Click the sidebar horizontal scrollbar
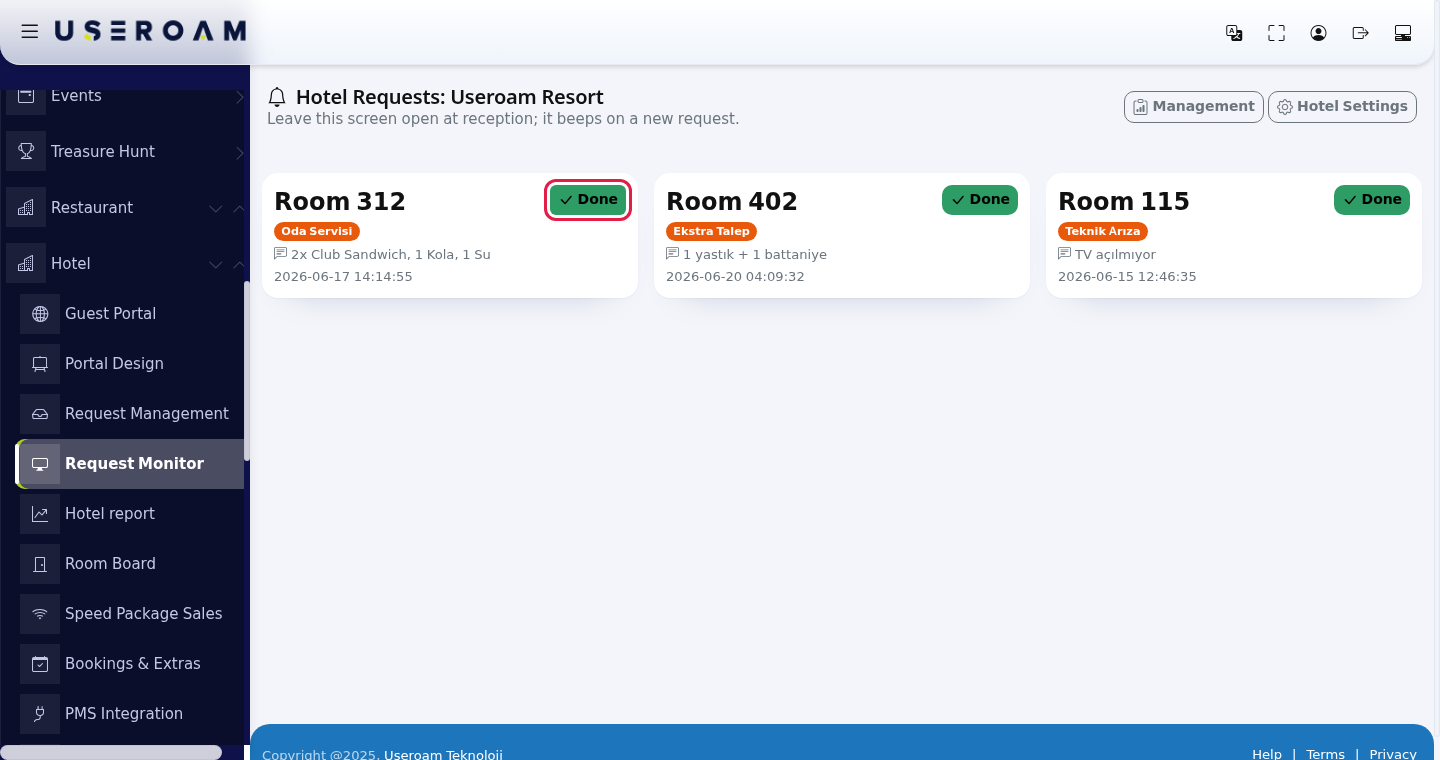Viewport: 1440px width, 760px height. tap(111, 752)
